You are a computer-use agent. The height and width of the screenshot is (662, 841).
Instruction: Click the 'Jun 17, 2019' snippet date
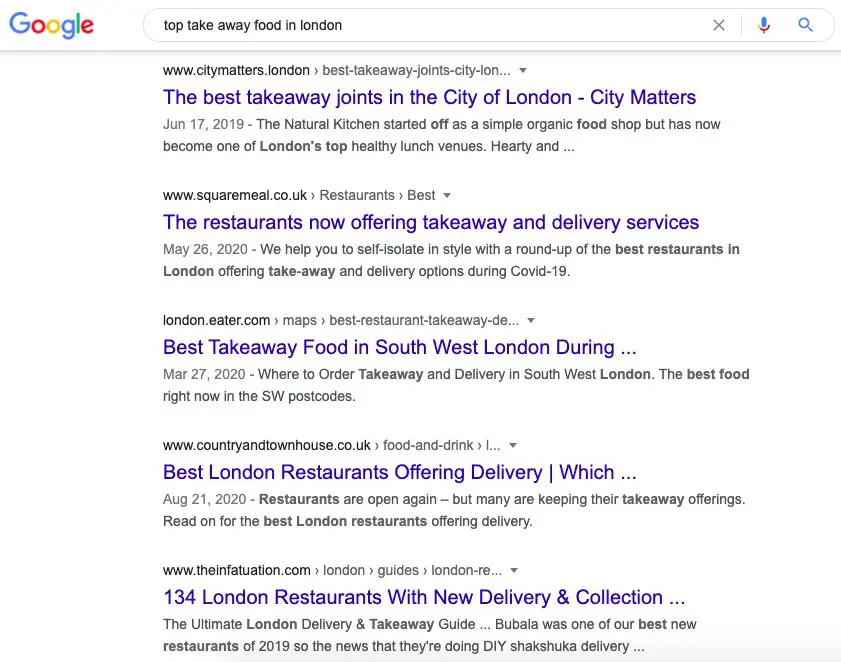tap(203, 124)
